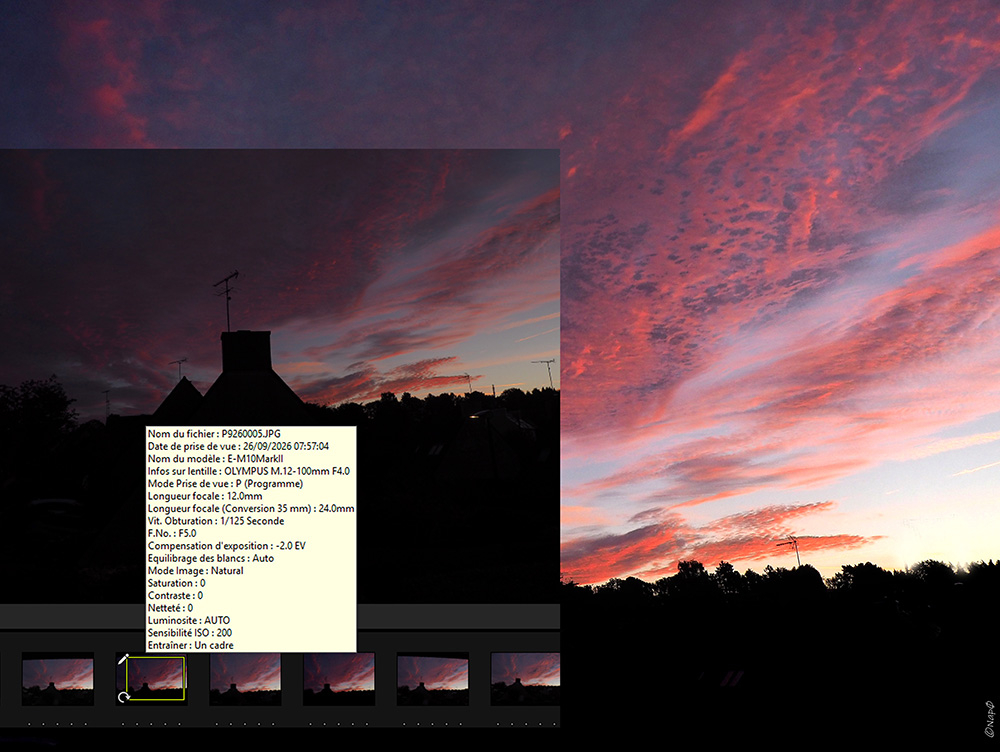Open the third thumbnail in the filmstrip
1000x752 pixels.
click(x=246, y=679)
